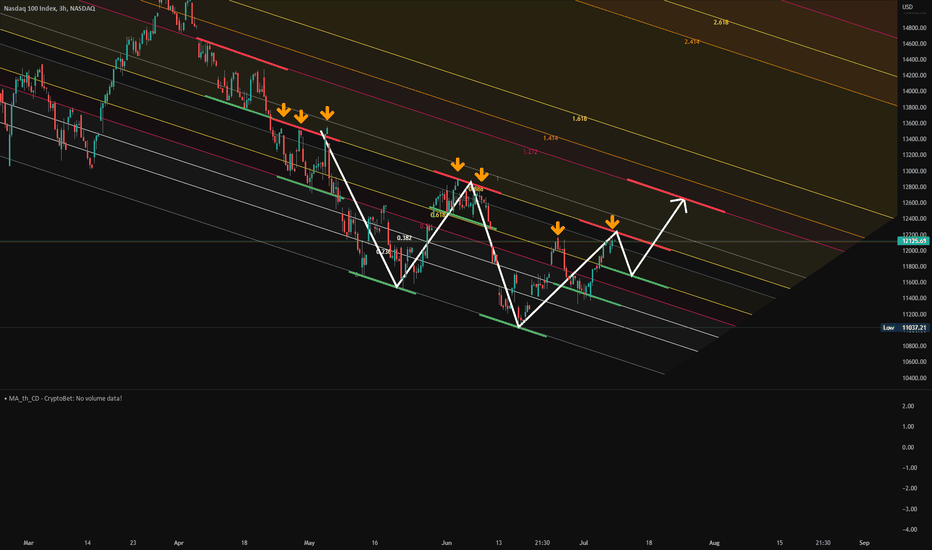
Task: Click the 12400.00 price axis label
Action: 914,219
